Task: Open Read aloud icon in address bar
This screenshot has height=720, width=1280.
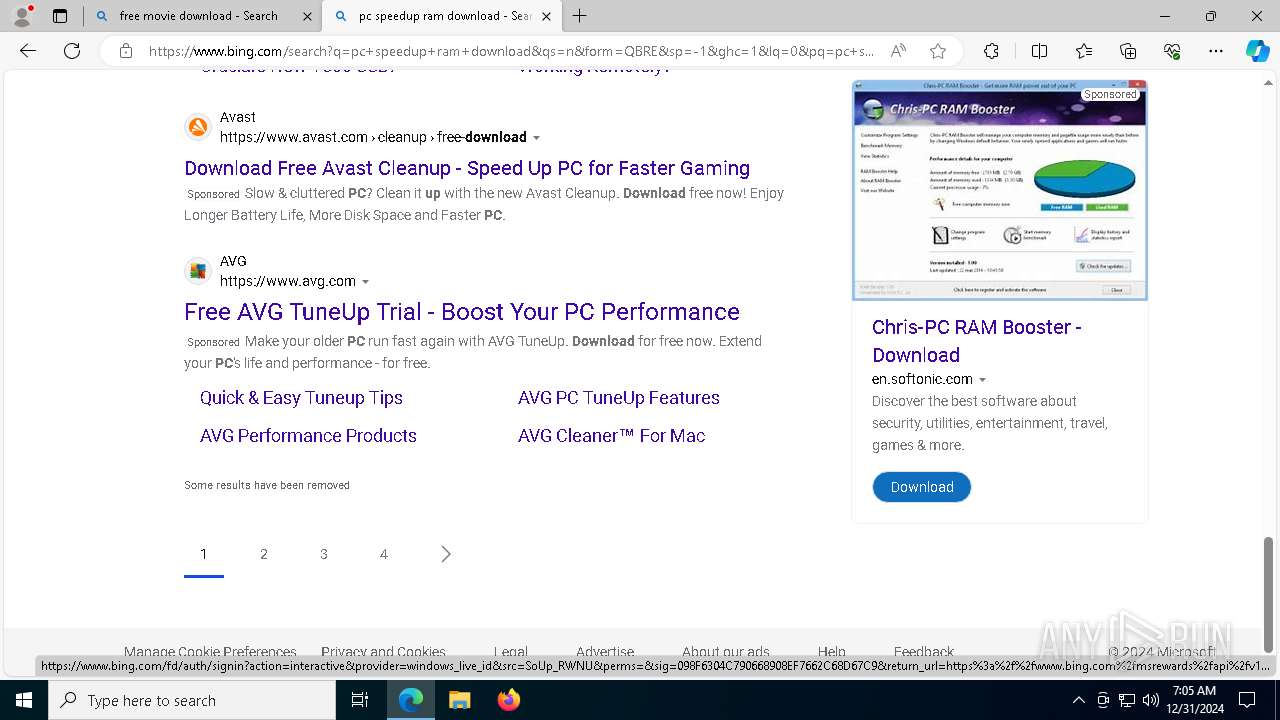Action: (x=898, y=51)
